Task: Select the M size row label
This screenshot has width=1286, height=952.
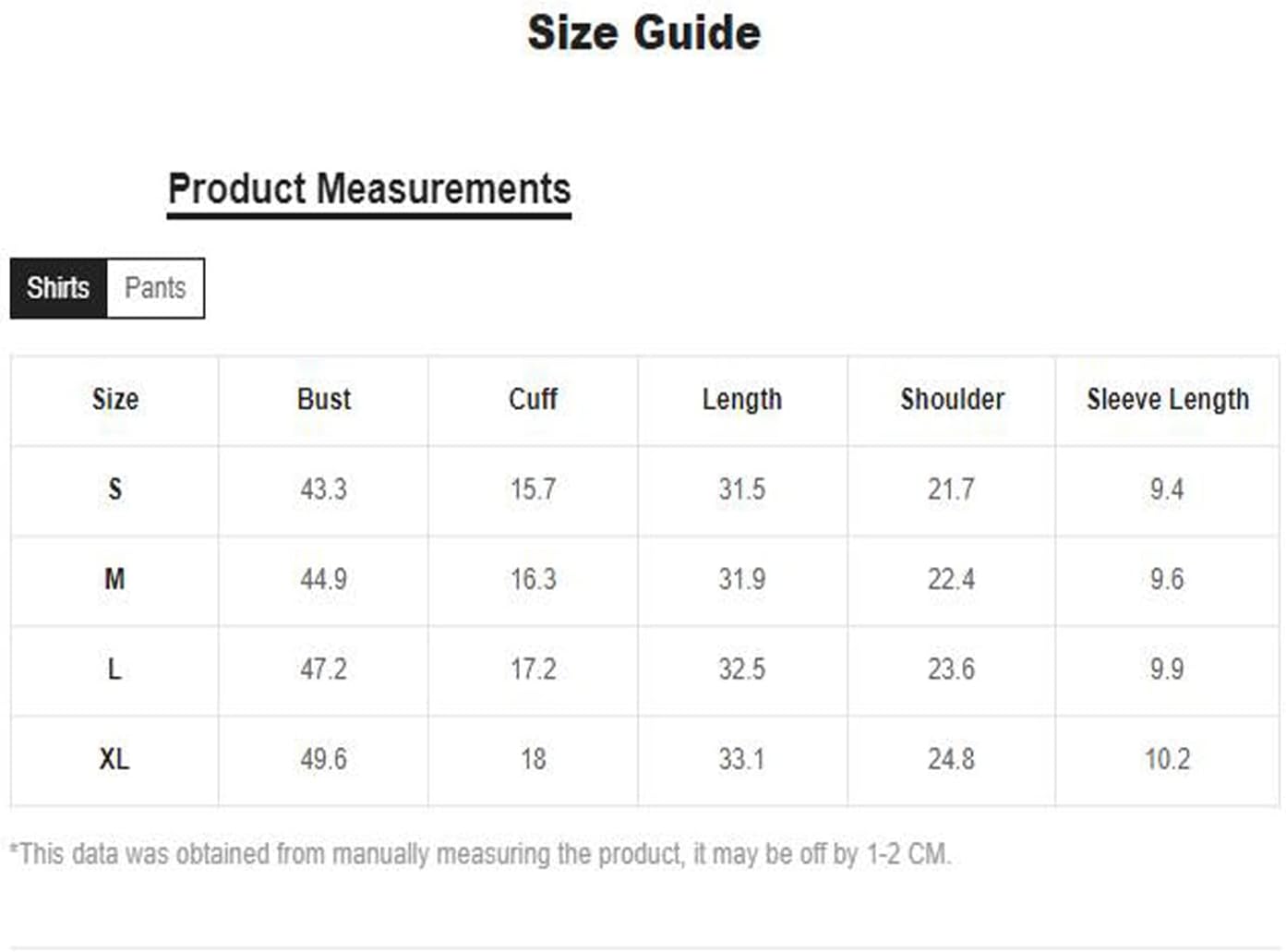Action: coord(114,579)
